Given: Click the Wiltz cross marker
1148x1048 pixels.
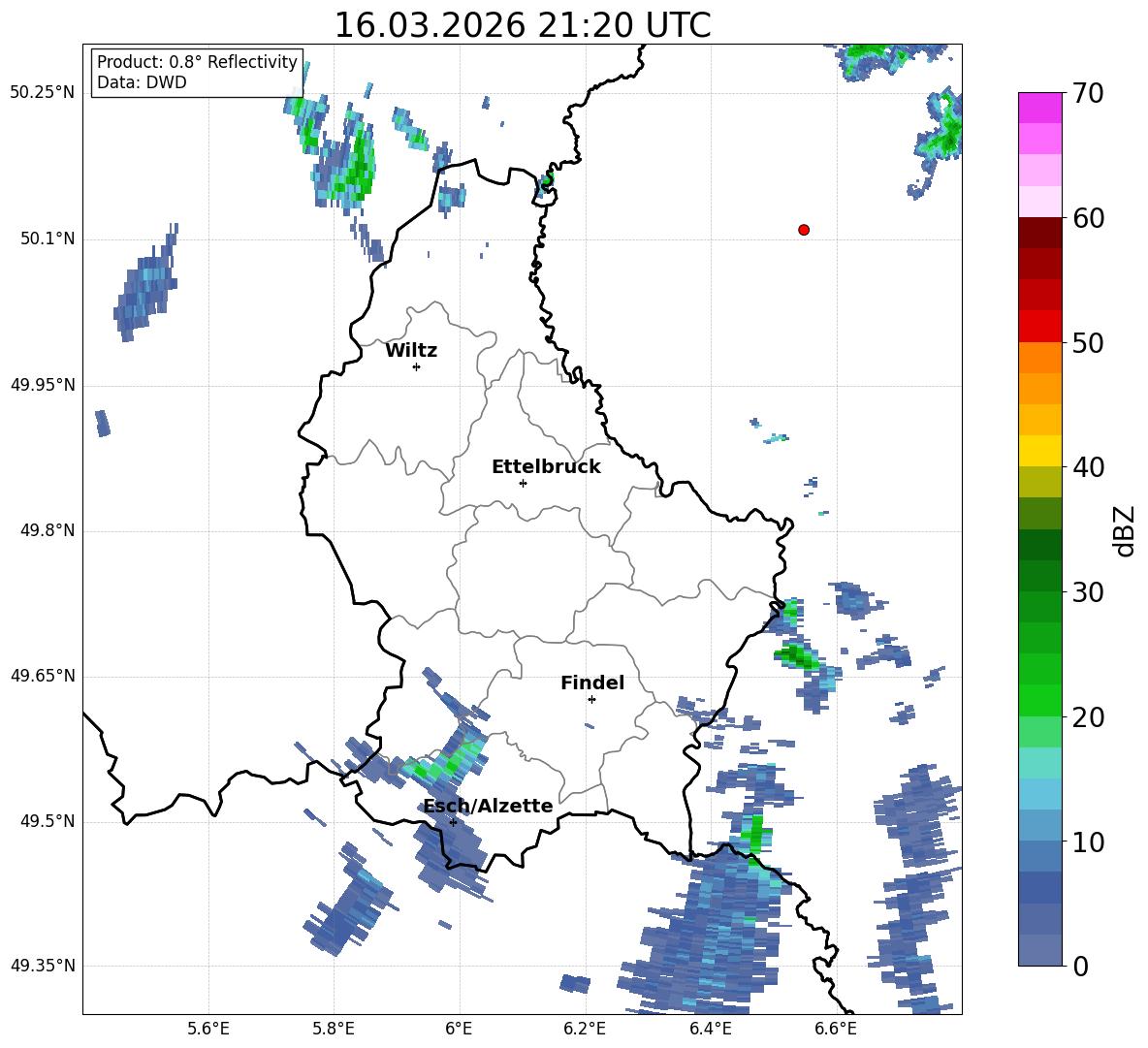Looking at the screenshot, I should [x=417, y=366].
